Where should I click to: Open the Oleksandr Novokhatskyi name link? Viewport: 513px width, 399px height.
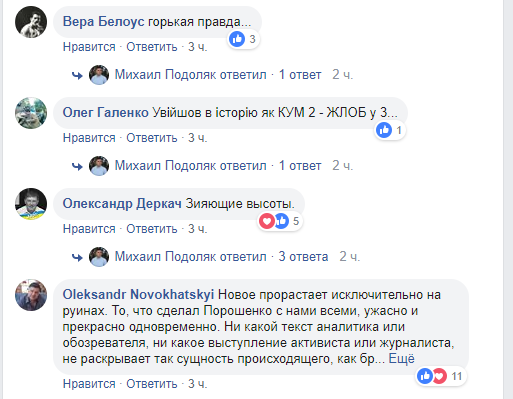[138, 294]
